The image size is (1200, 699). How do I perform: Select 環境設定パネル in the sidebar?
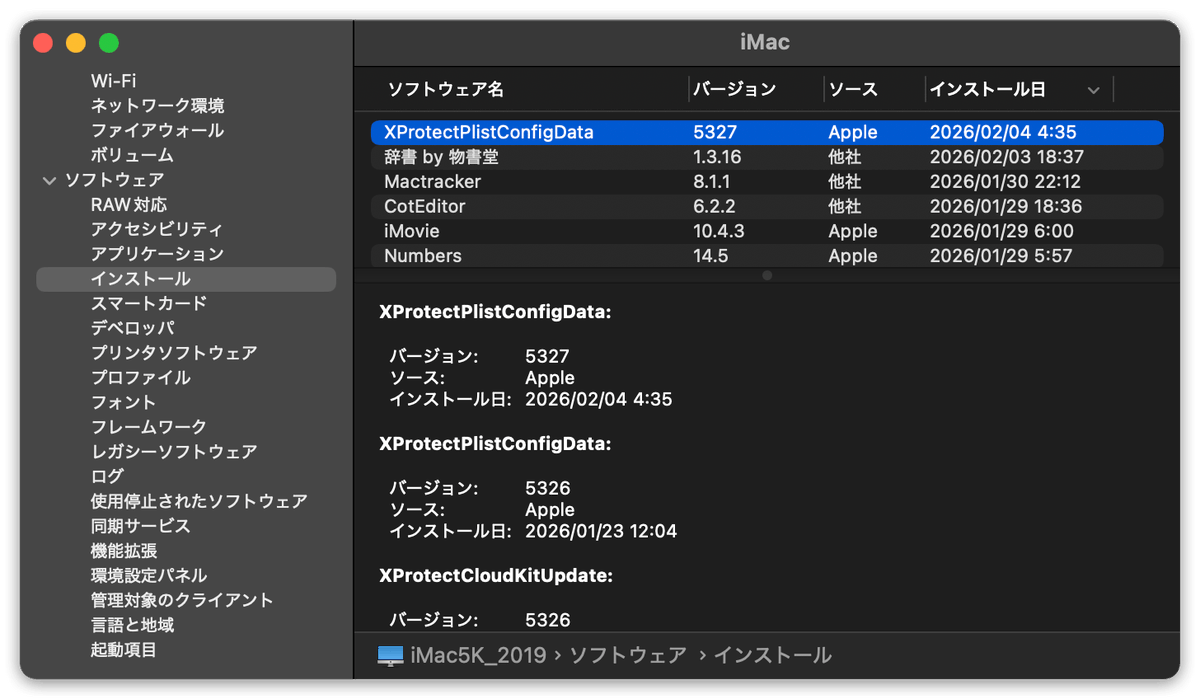(x=149, y=576)
